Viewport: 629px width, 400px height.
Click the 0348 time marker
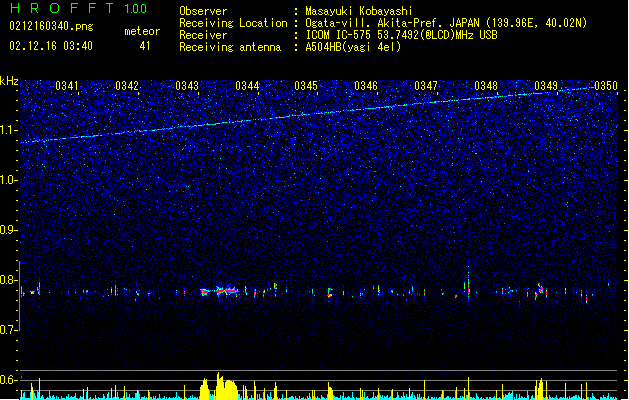[x=486, y=86]
